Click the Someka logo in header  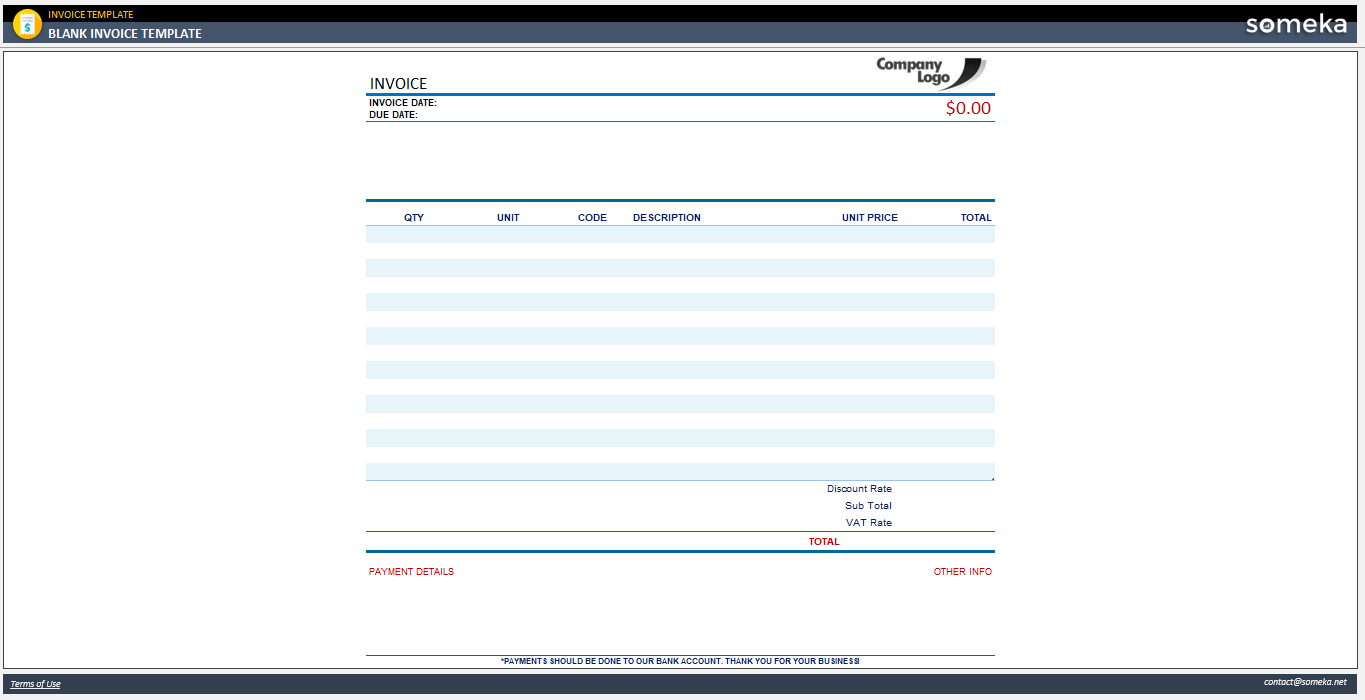click(x=1296, y=25)
